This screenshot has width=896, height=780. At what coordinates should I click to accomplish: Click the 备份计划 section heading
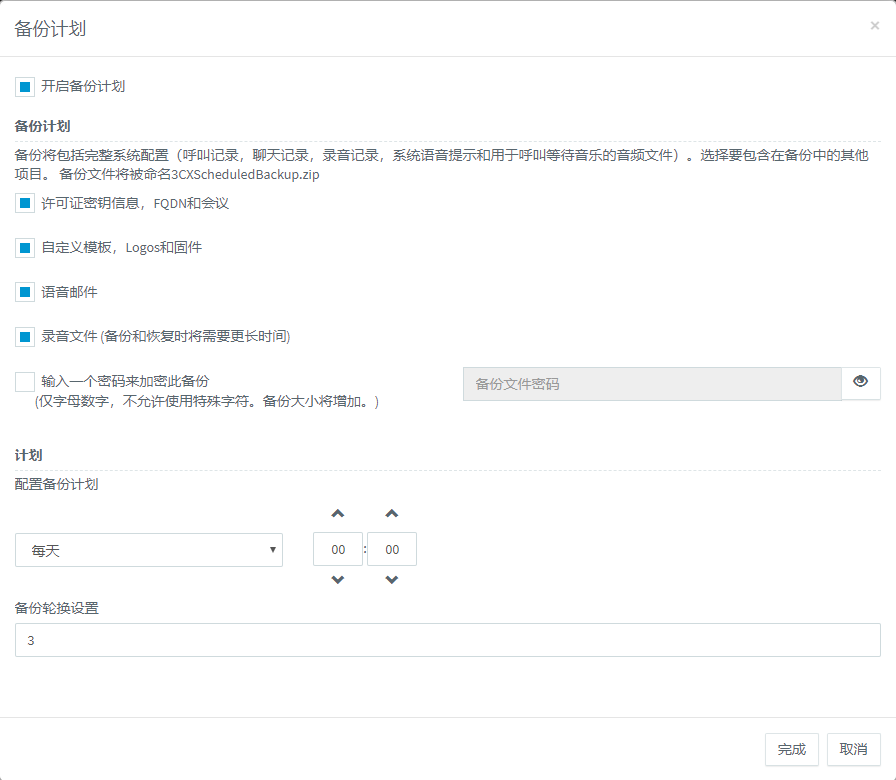pyautogui.click(x=42, y=126)
